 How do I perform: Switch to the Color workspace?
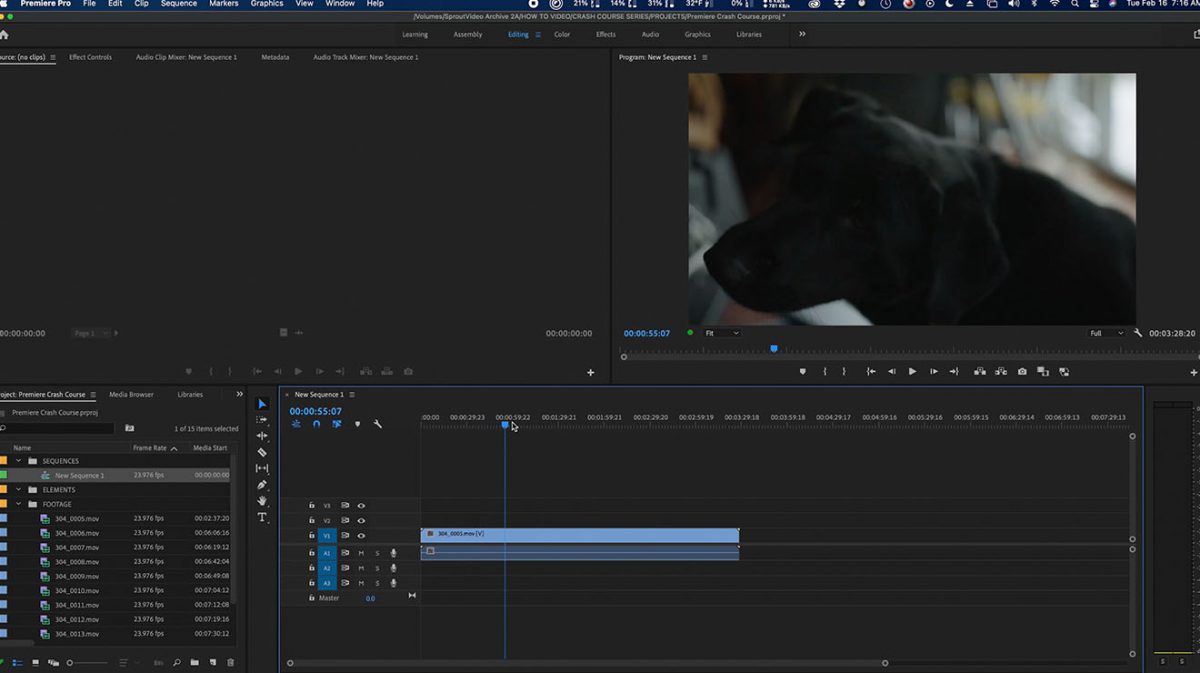point(562,34)
